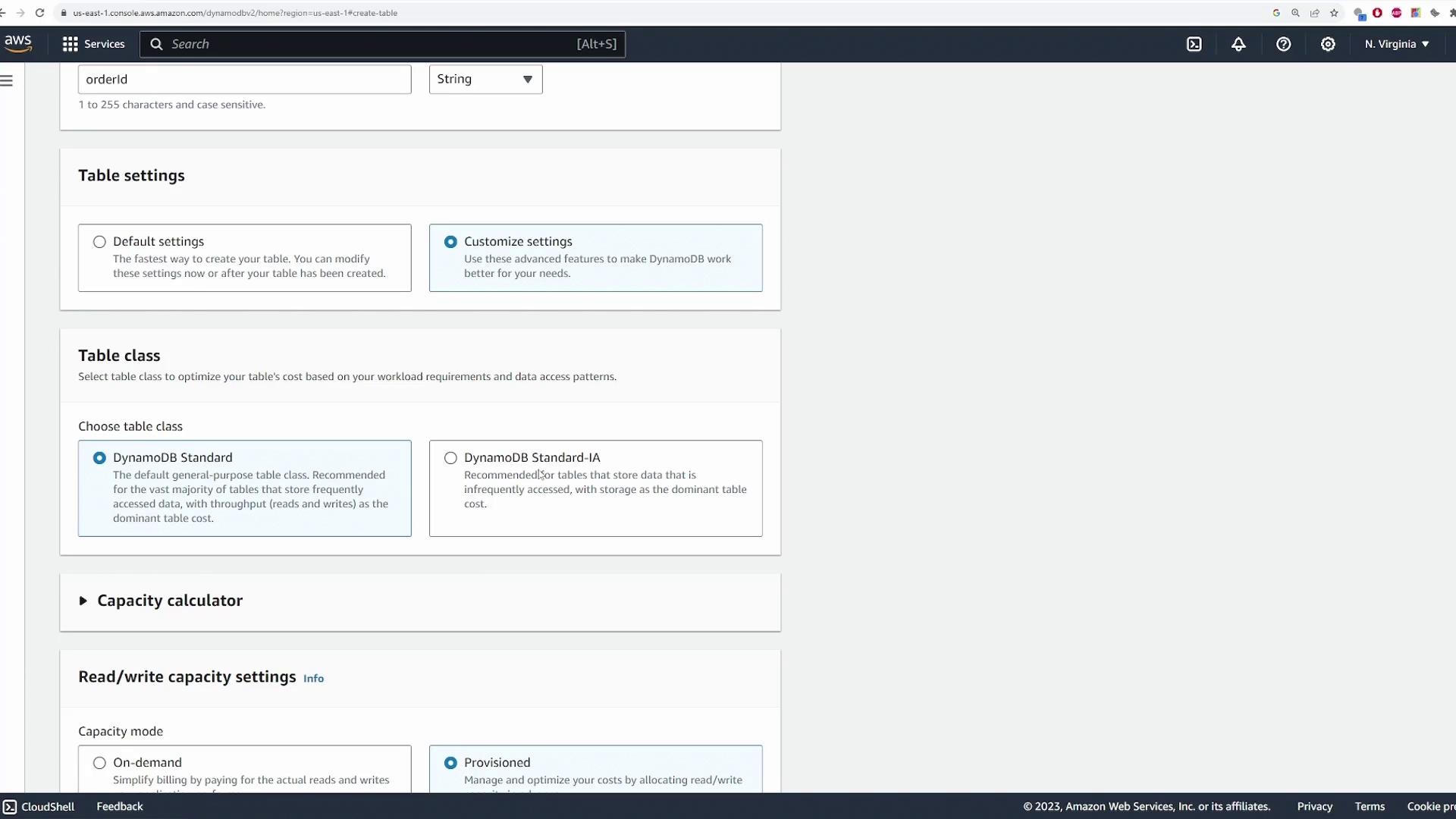
Task: Click the browser address bar URL
Action: (235, 13)
